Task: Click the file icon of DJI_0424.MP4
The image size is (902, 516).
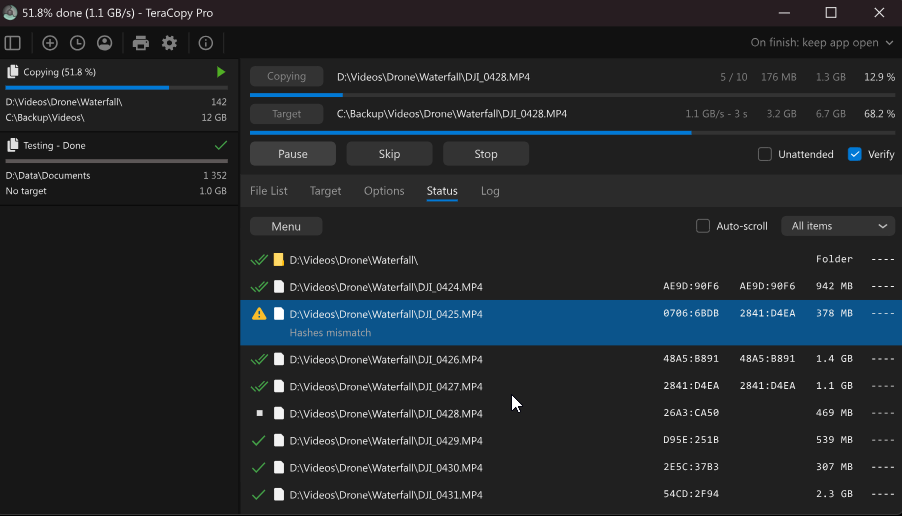Action: pyautogui.click(x=278, y=286)
